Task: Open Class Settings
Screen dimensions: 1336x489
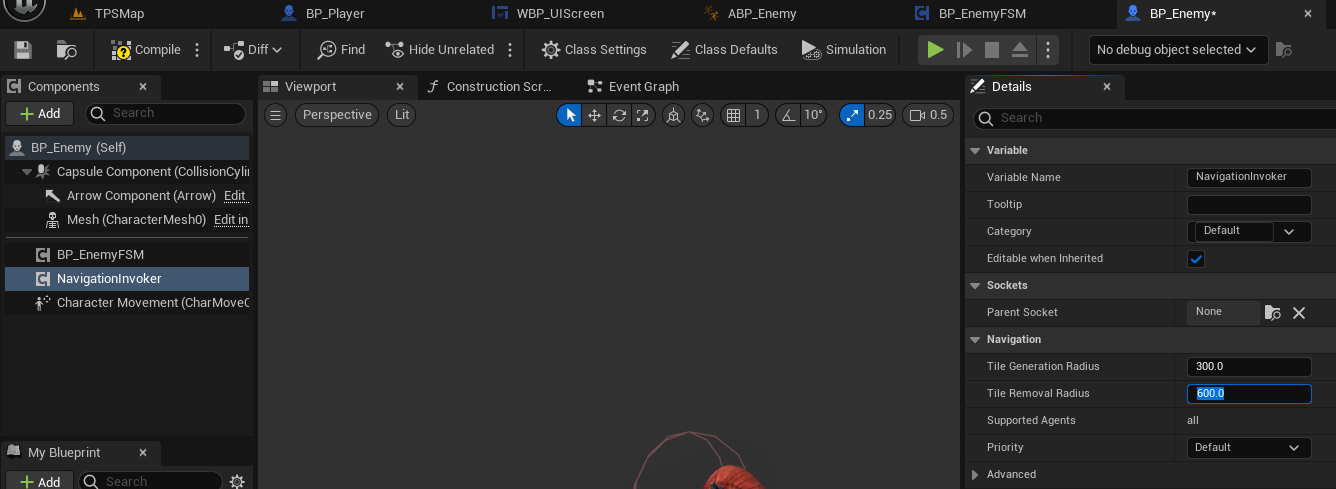Action: click(594, 50)
